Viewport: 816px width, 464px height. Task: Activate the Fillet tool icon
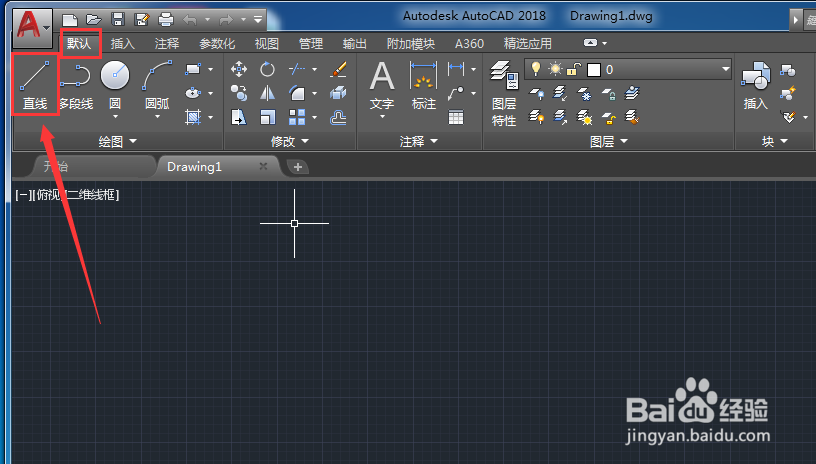[x=297, y=93]
